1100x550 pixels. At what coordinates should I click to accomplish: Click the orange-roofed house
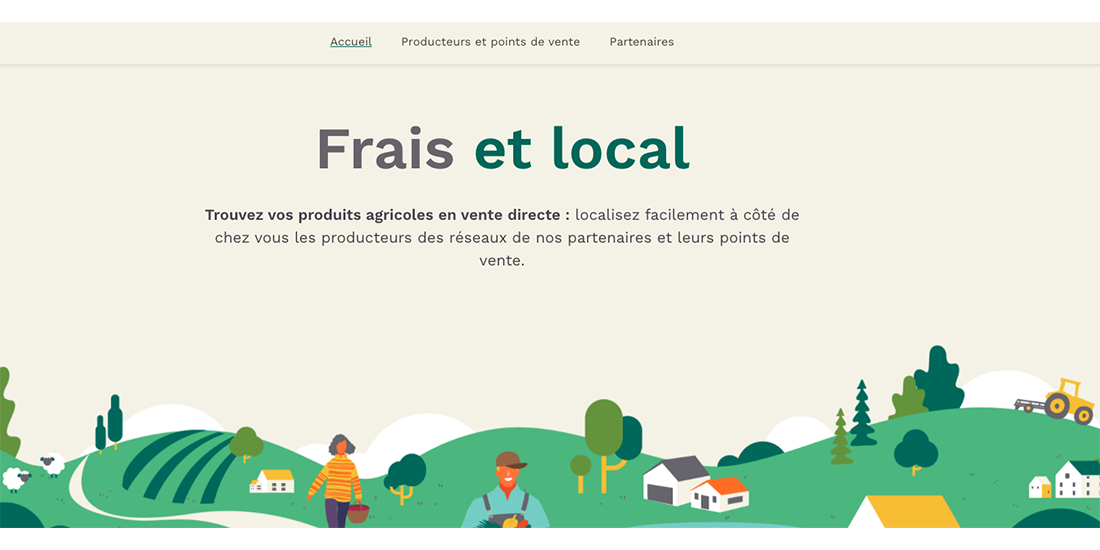[x=721, y=493]
